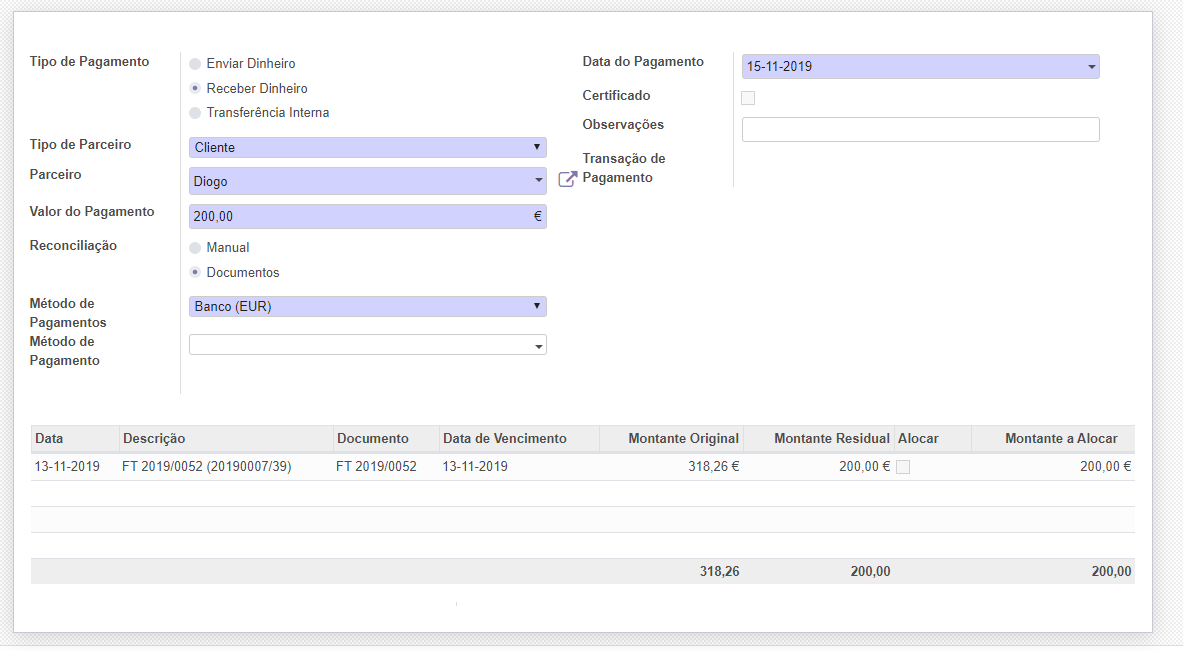This screenshot has width=1183, height=651.
Task: Select Manual reconciliation option
Action: tap(195, 248)
